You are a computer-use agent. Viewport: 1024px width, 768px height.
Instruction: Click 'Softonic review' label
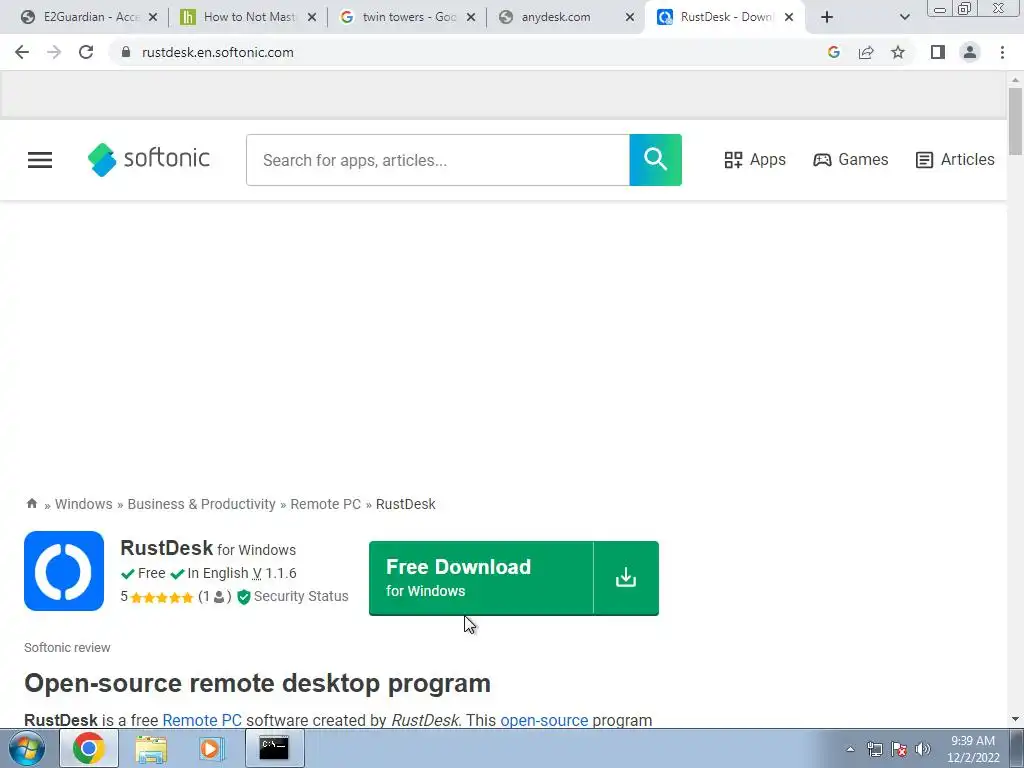67,648
